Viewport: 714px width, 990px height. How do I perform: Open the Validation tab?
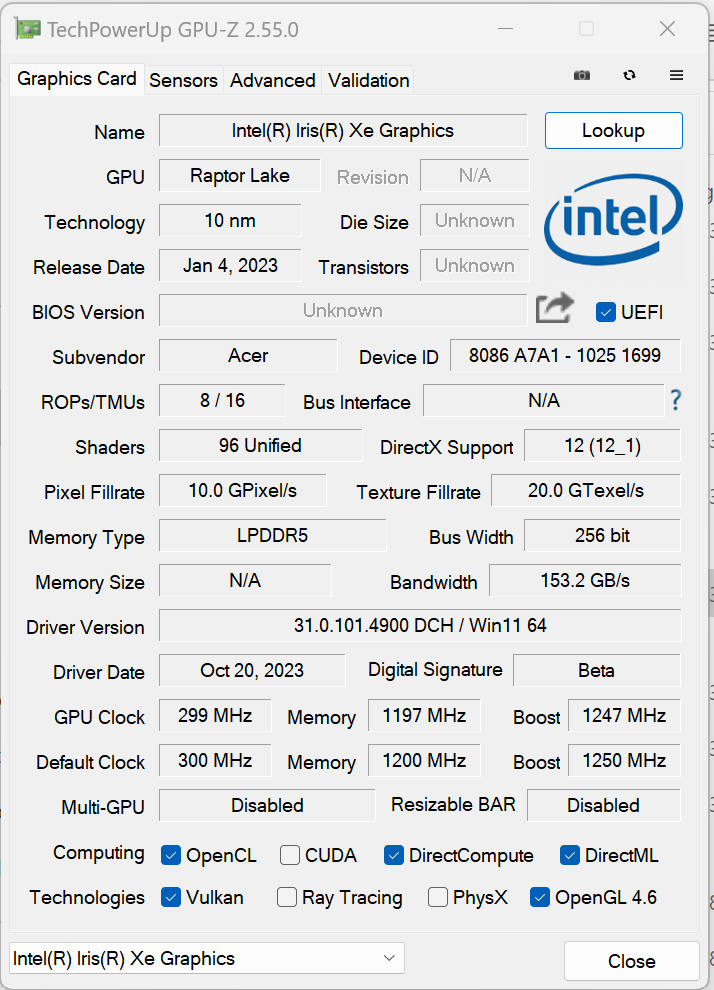[368, 80]
